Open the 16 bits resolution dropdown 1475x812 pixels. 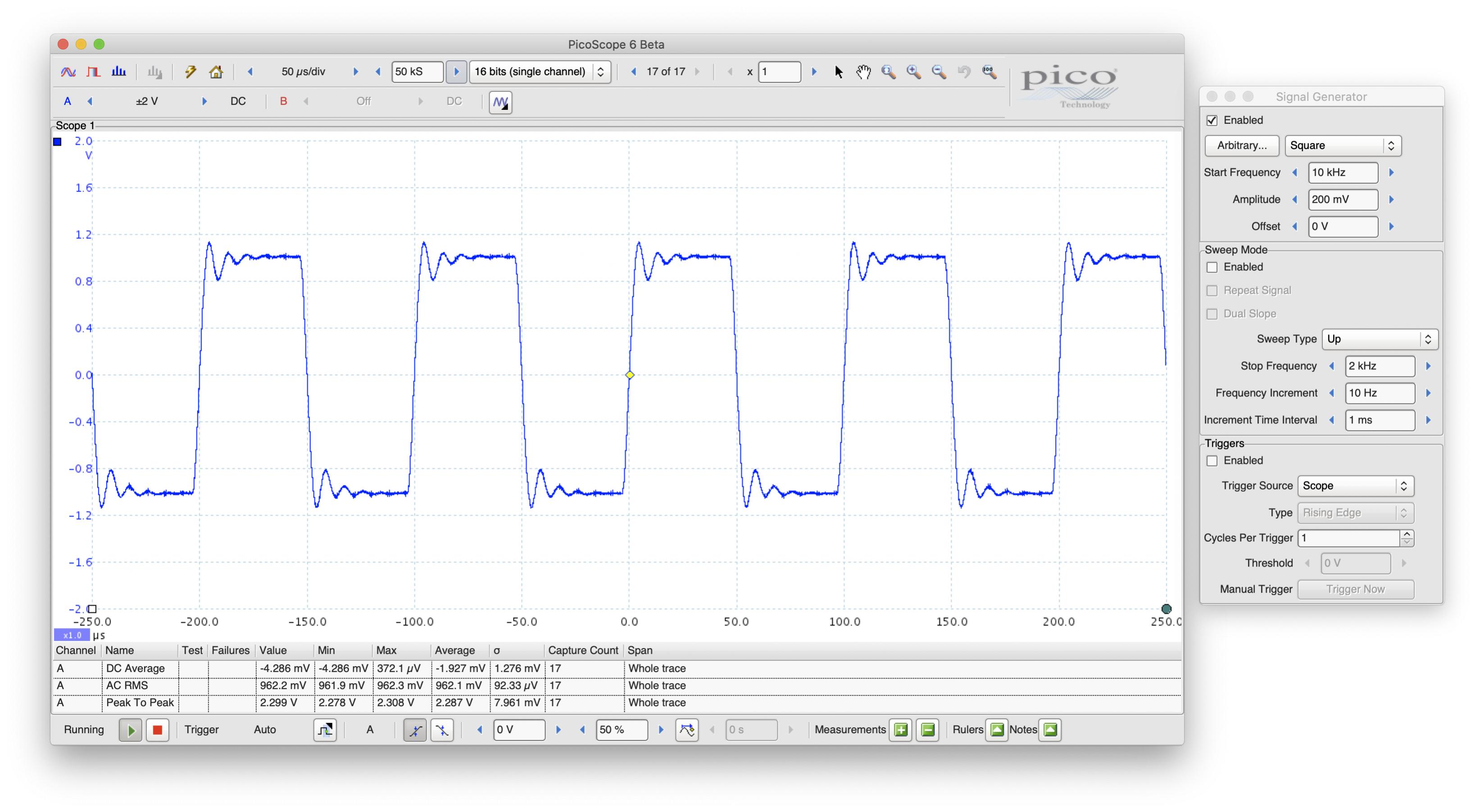point(540,72)
